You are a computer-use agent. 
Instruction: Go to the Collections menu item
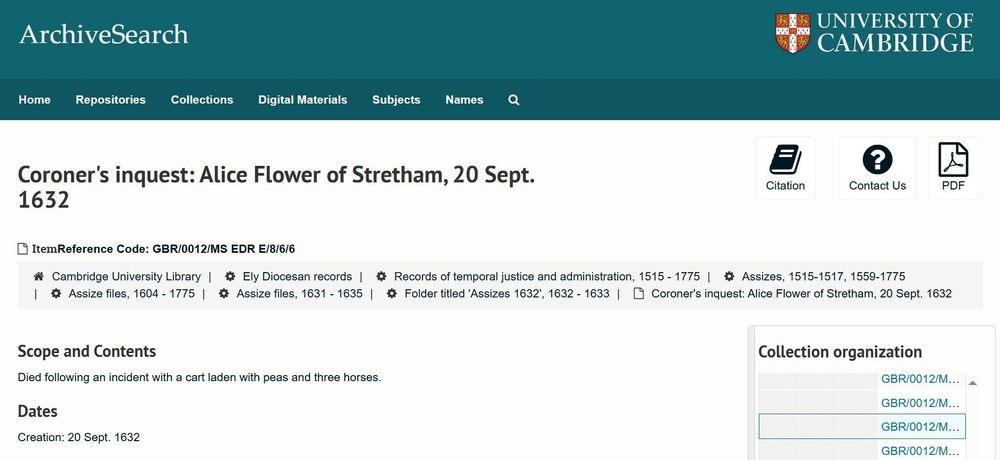[202, 100]
